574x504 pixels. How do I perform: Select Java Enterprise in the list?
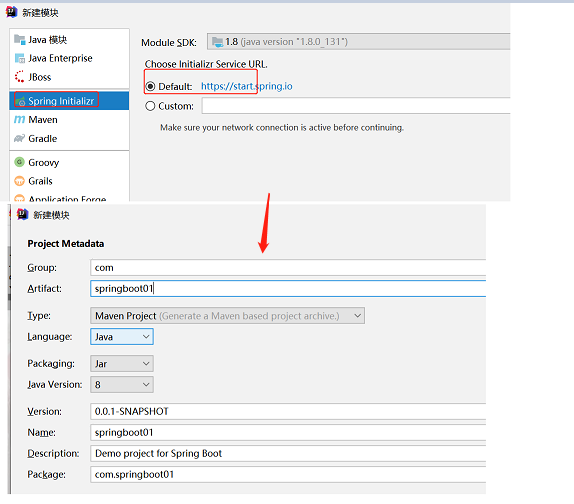[69, 58]
